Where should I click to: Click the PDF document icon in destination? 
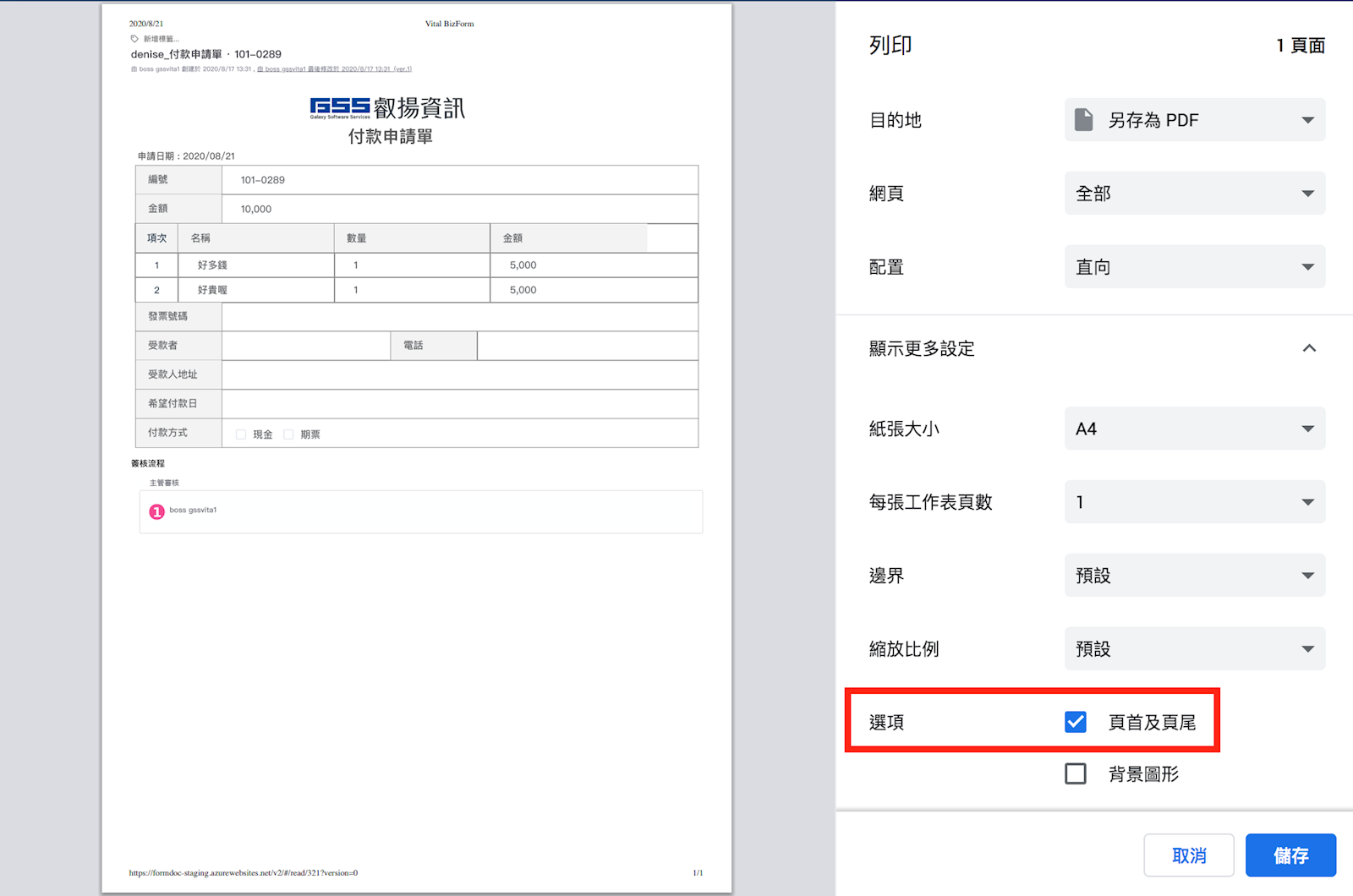(x=1083, y=120)
